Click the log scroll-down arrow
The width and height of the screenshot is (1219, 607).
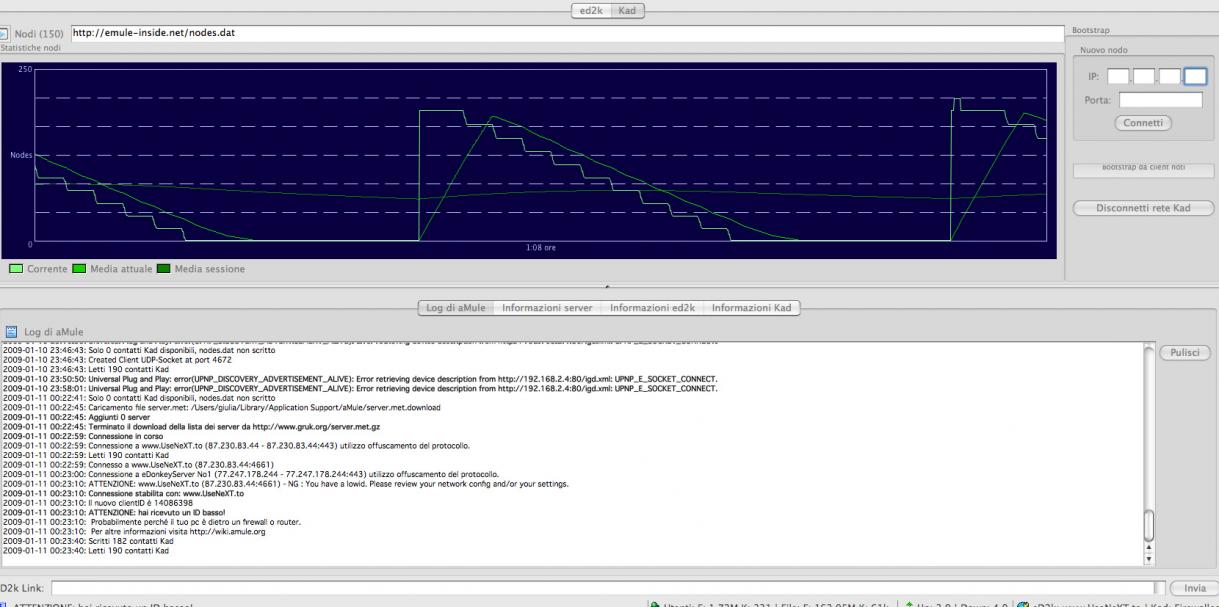1148,558
